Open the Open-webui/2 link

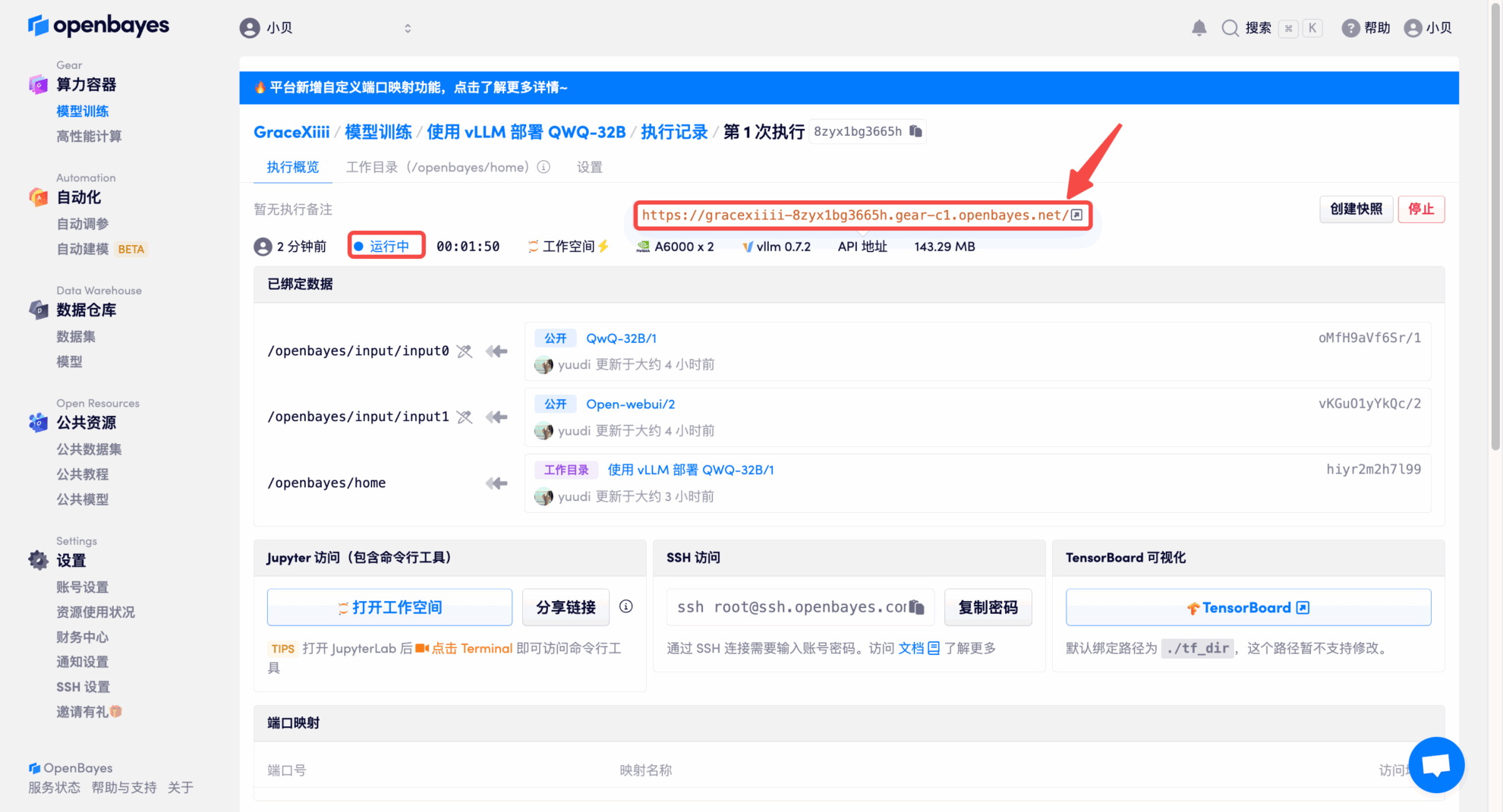tap(630, 404)
